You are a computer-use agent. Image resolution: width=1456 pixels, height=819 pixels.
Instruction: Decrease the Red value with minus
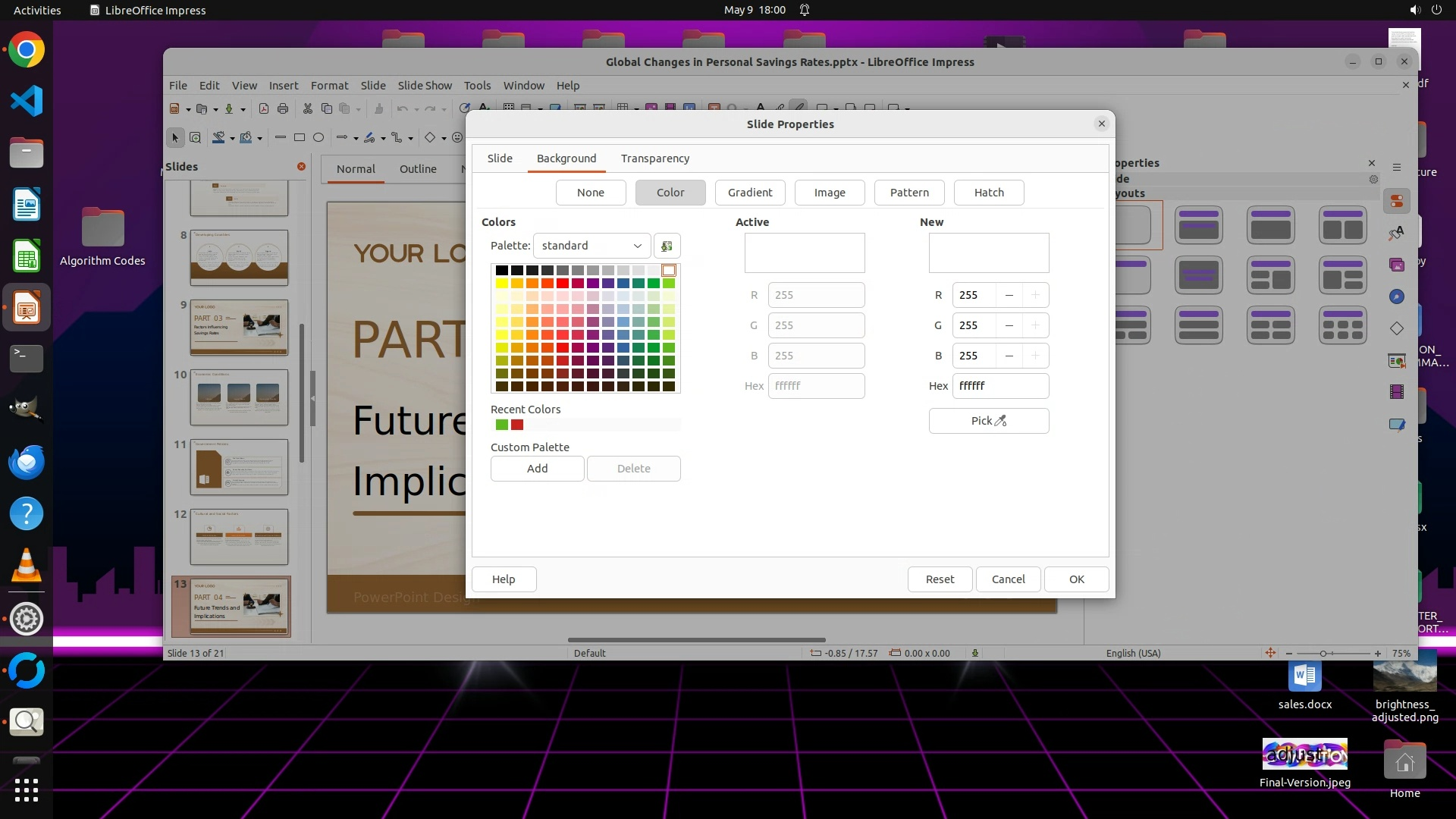point(1009,295)
